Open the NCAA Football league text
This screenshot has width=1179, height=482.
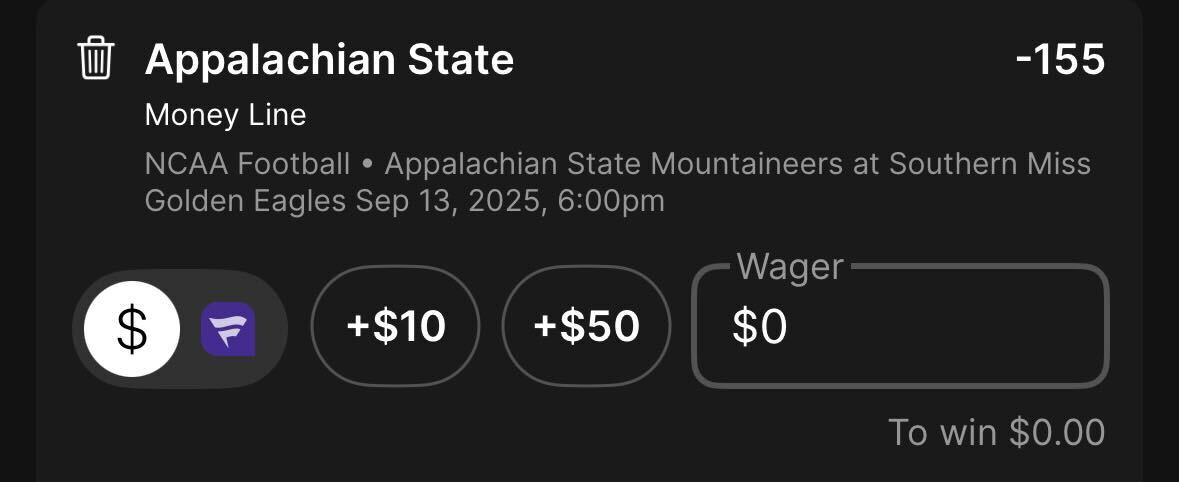(x=247, y=164)
